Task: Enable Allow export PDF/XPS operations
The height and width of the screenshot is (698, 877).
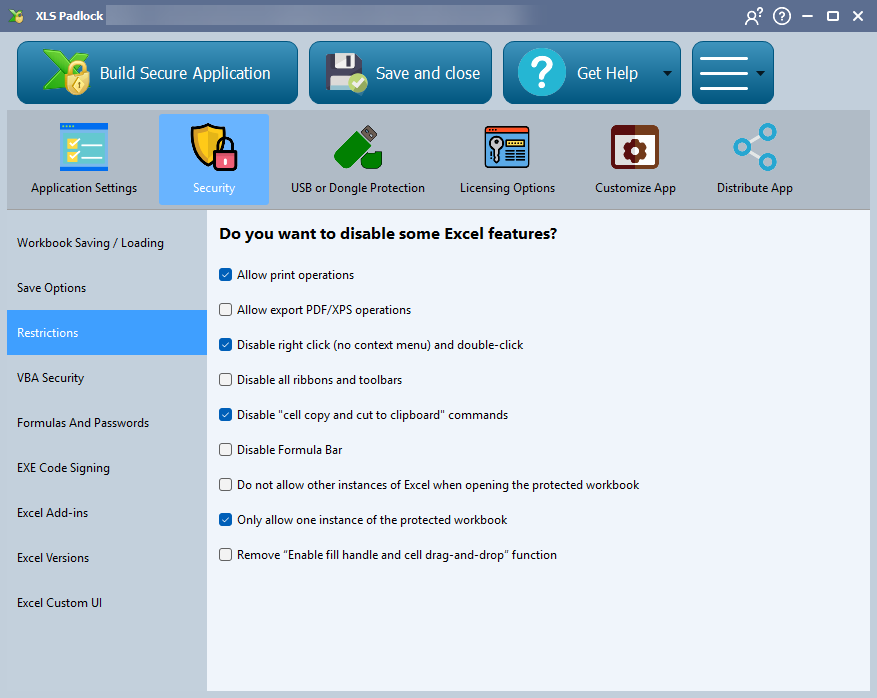Action: (x=226, y=310)
